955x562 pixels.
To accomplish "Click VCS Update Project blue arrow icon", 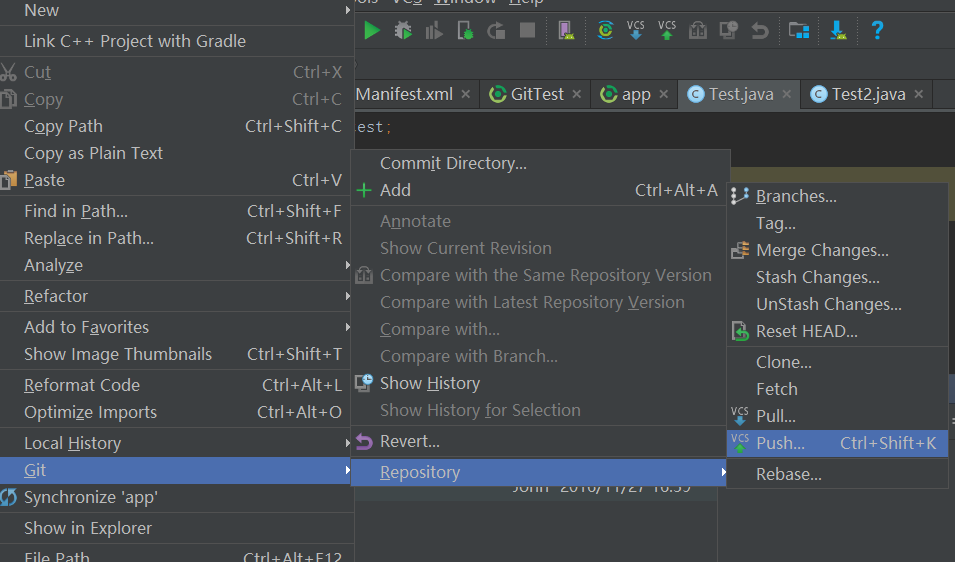I will tap(635, 30).
